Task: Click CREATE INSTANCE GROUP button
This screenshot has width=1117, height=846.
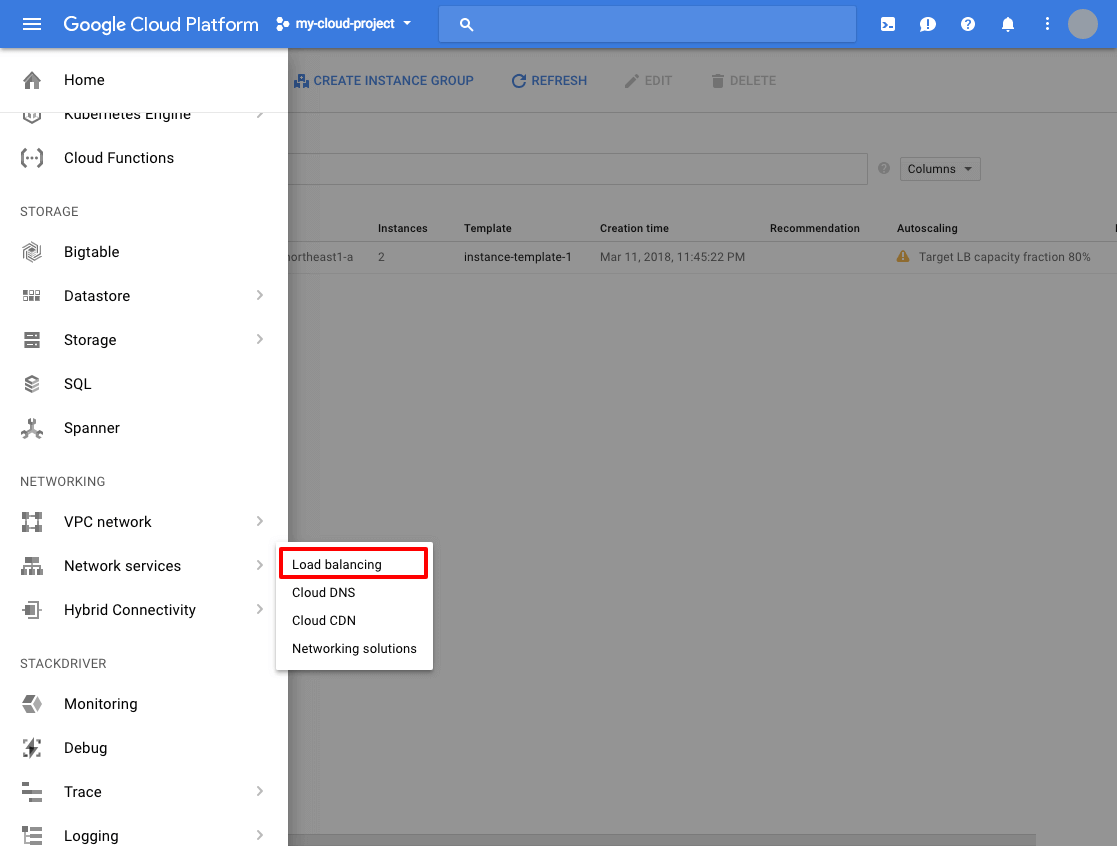Action: coord(383,80)
